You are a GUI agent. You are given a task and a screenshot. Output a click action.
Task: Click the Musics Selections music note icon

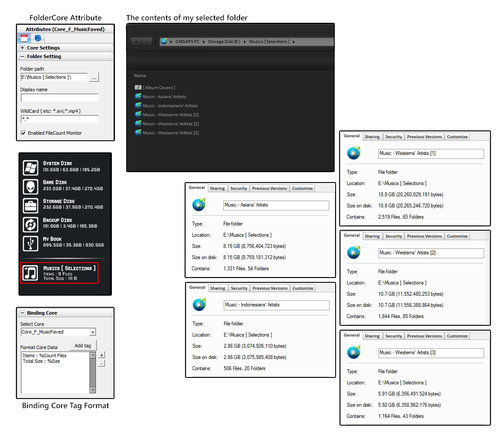coord(30,273)
